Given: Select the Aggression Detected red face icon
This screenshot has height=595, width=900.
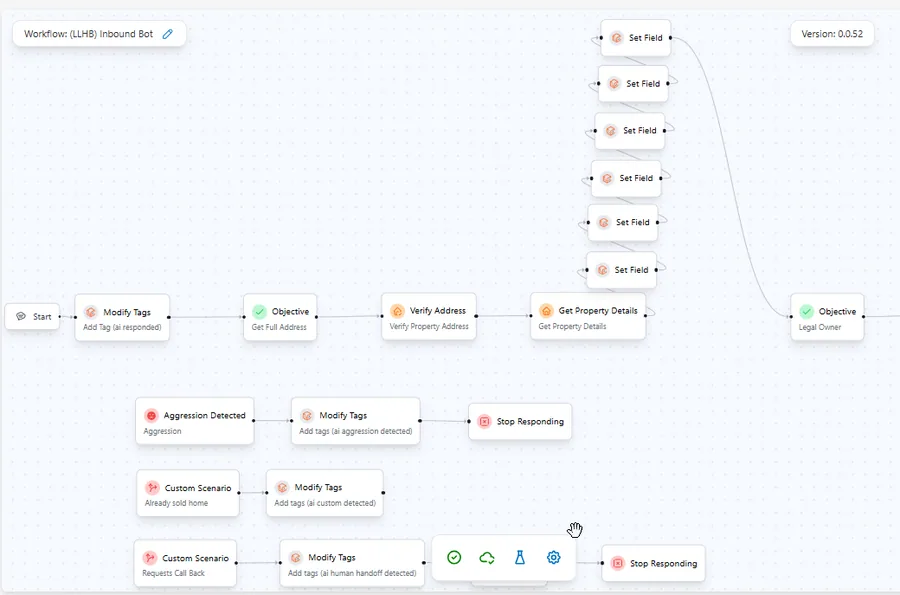Looking at the screenshot, I should (x=151, y=415).
